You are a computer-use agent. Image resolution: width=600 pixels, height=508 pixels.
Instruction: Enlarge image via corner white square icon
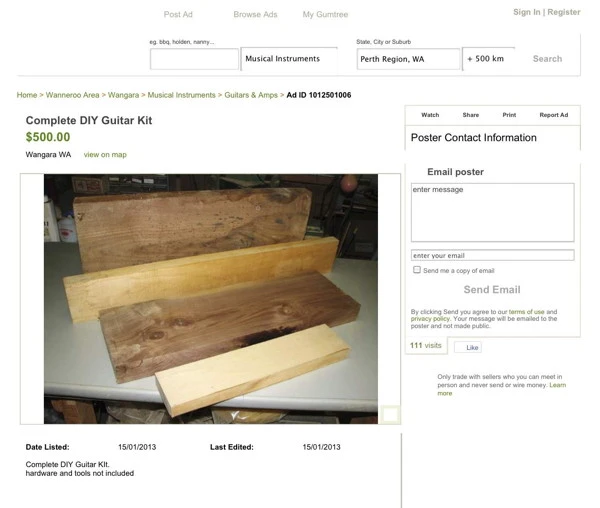pyautogui.click(x=390, y=415)
